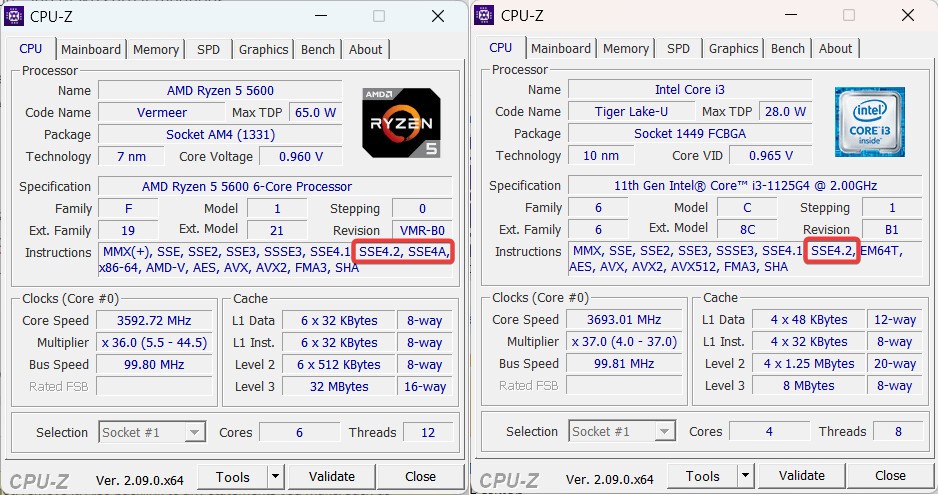Click the Tools button in right window
This screenshot has height=495, width=938.
(x=702, y=477)
